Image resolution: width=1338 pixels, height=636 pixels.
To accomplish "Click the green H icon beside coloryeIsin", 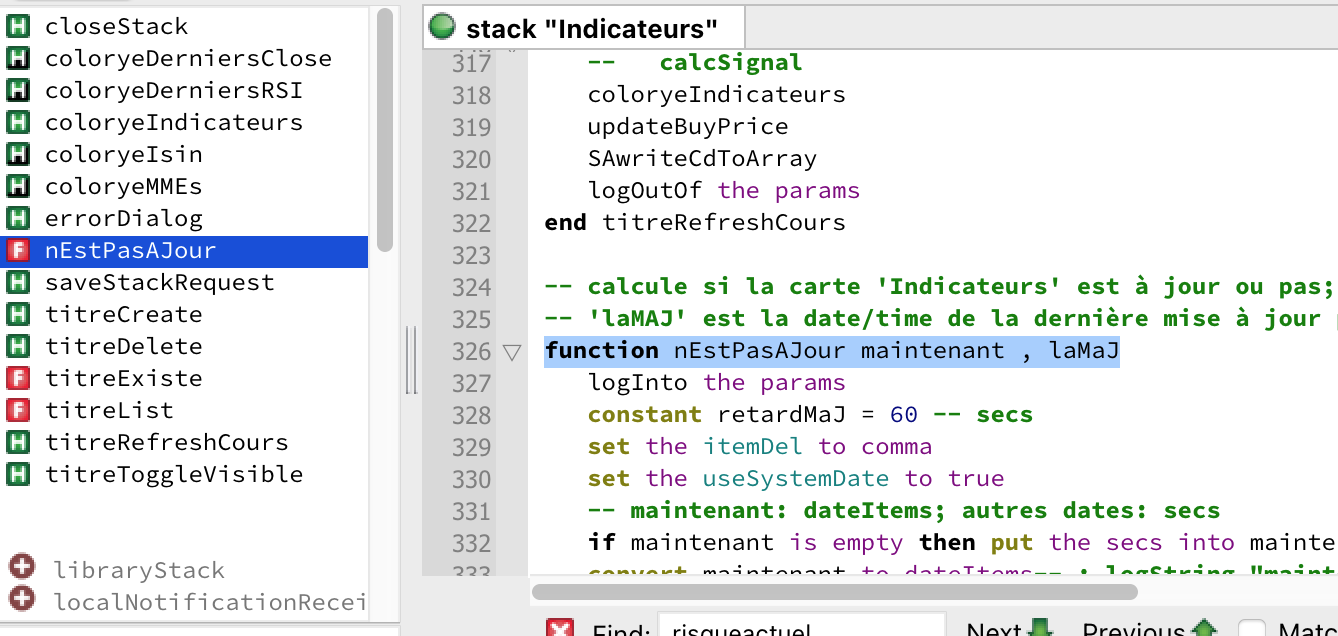I will [x=18, y=155].
